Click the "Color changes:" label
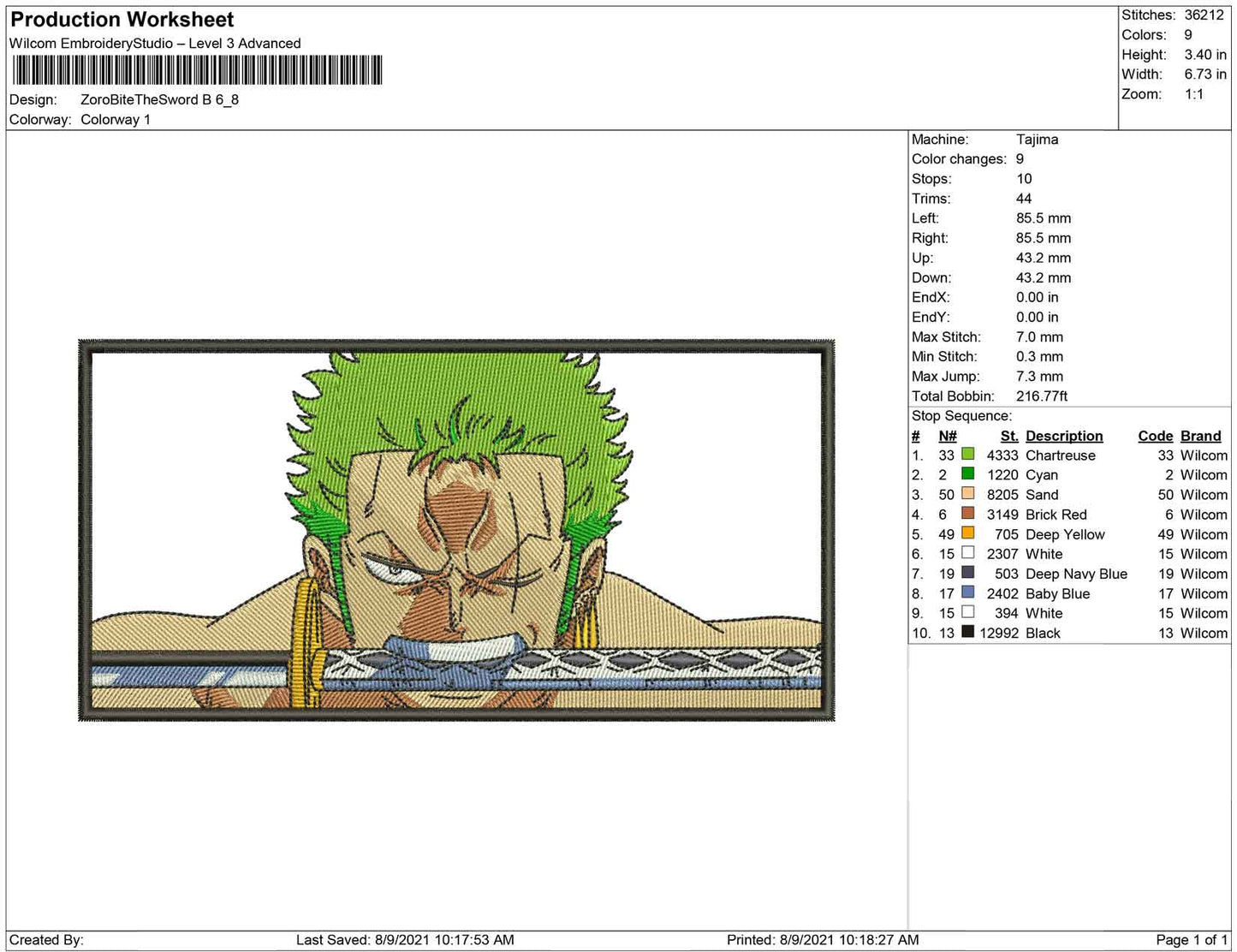The height and width of the screenshot is (952, 1237). click(959, 159)
